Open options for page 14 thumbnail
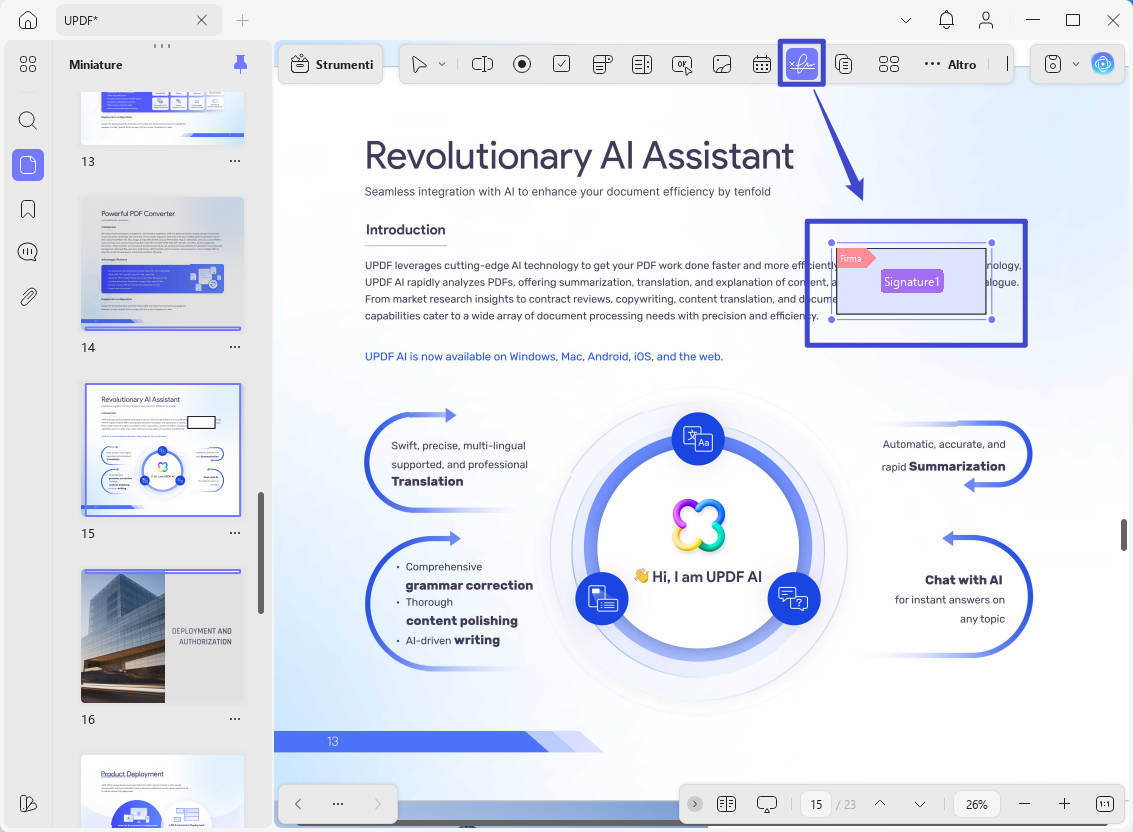This screenshot has width=1133, height=832. (x=235, y=347)
